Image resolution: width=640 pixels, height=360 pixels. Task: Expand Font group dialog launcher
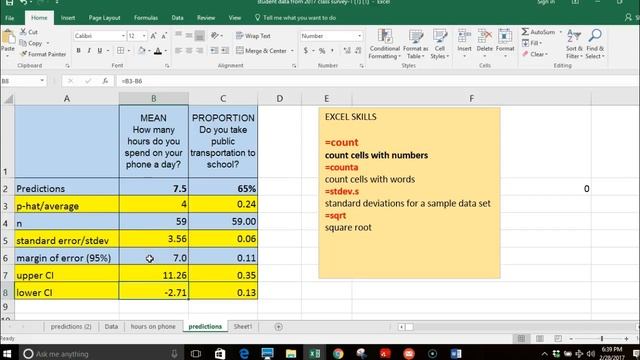(167, 66)
